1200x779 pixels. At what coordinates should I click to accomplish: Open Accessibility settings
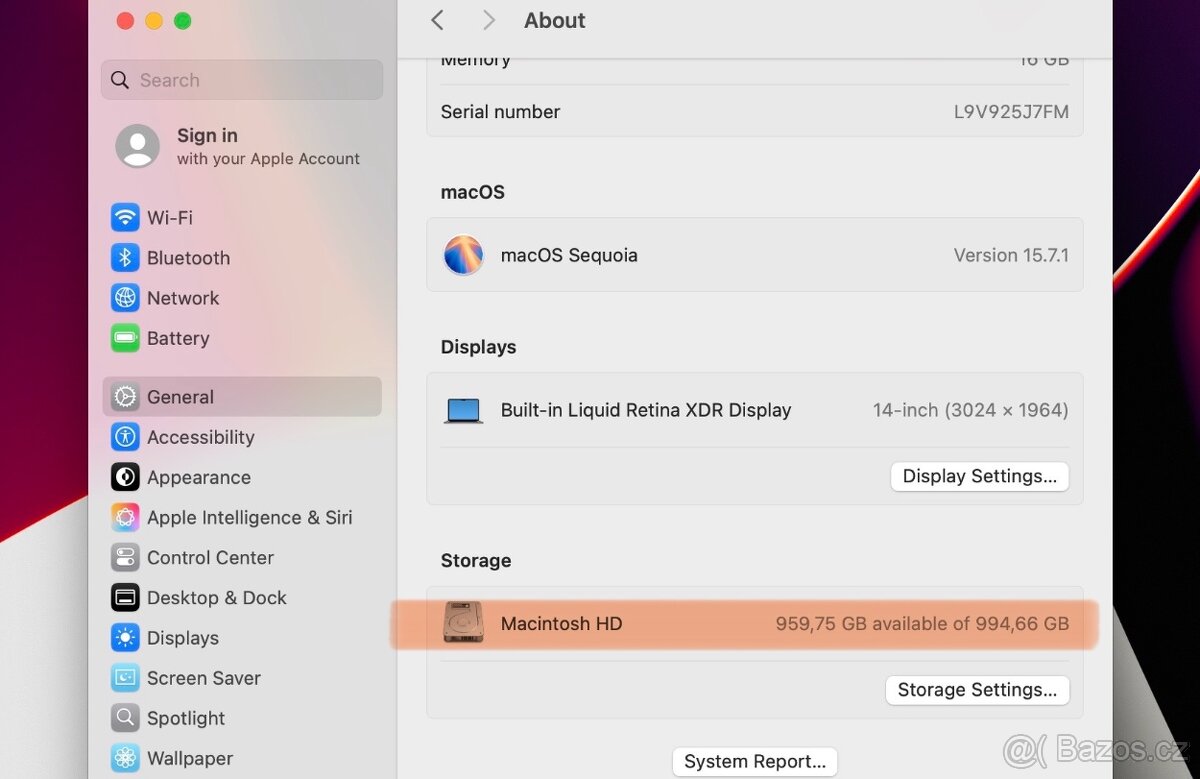pyautogui.click(x=201, y=437)
